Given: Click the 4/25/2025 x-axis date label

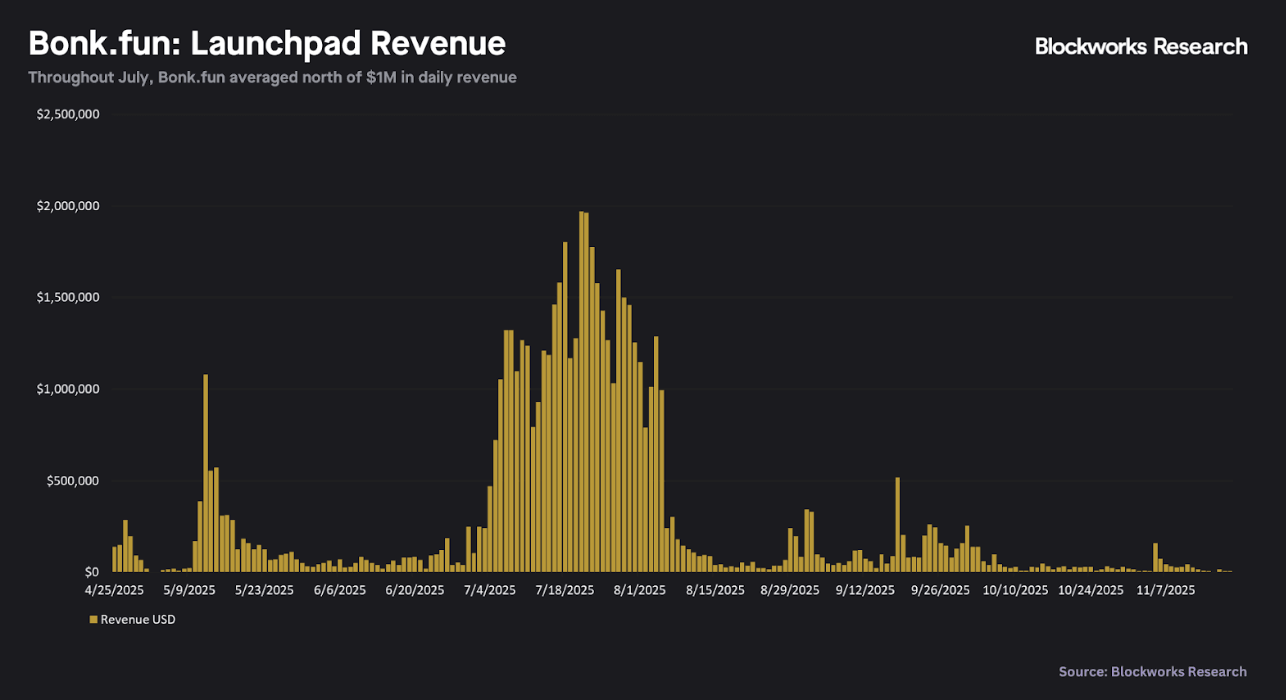Looking at the screenshot, I should coord(116,590).
